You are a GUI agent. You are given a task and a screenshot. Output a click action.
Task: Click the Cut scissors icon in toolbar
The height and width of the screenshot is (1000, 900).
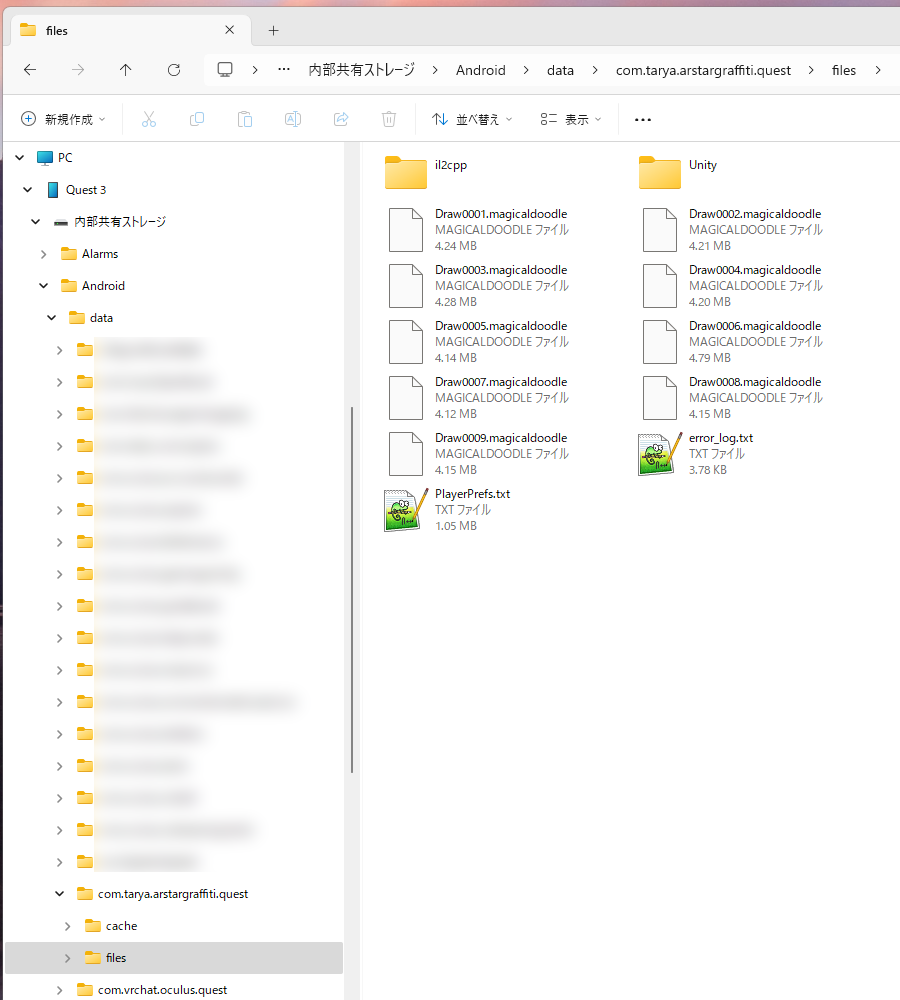pos(149,119)
